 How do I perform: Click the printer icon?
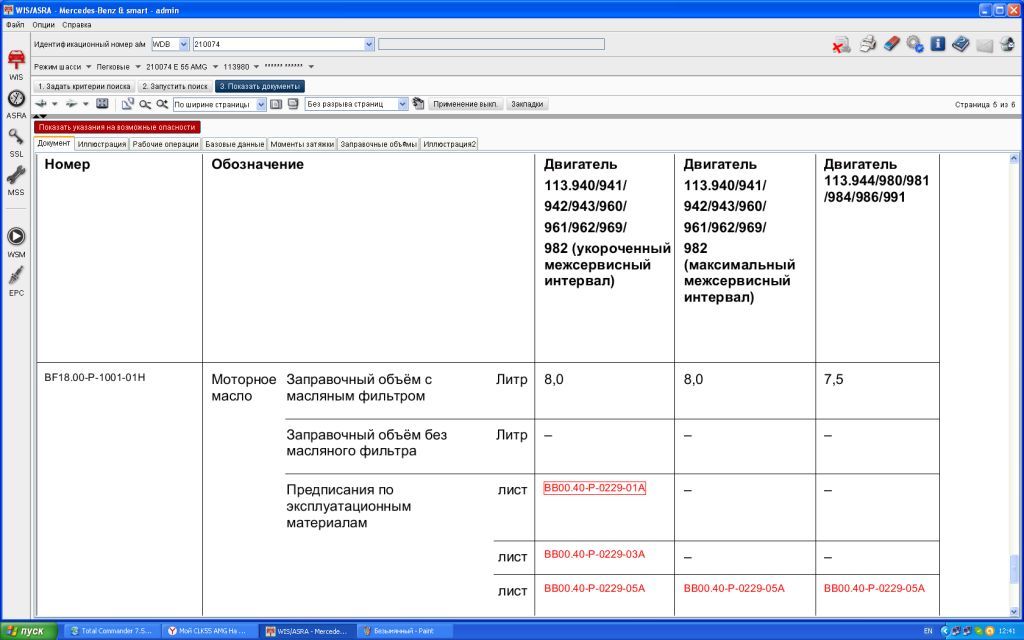(x=868, y=44)
